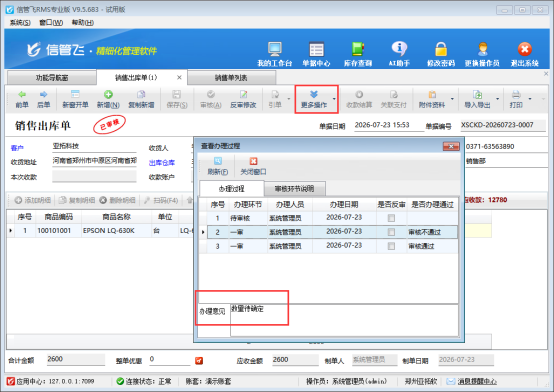
Task: Click 复制新增 toolbar icon
Action: [x=141, y=99]
